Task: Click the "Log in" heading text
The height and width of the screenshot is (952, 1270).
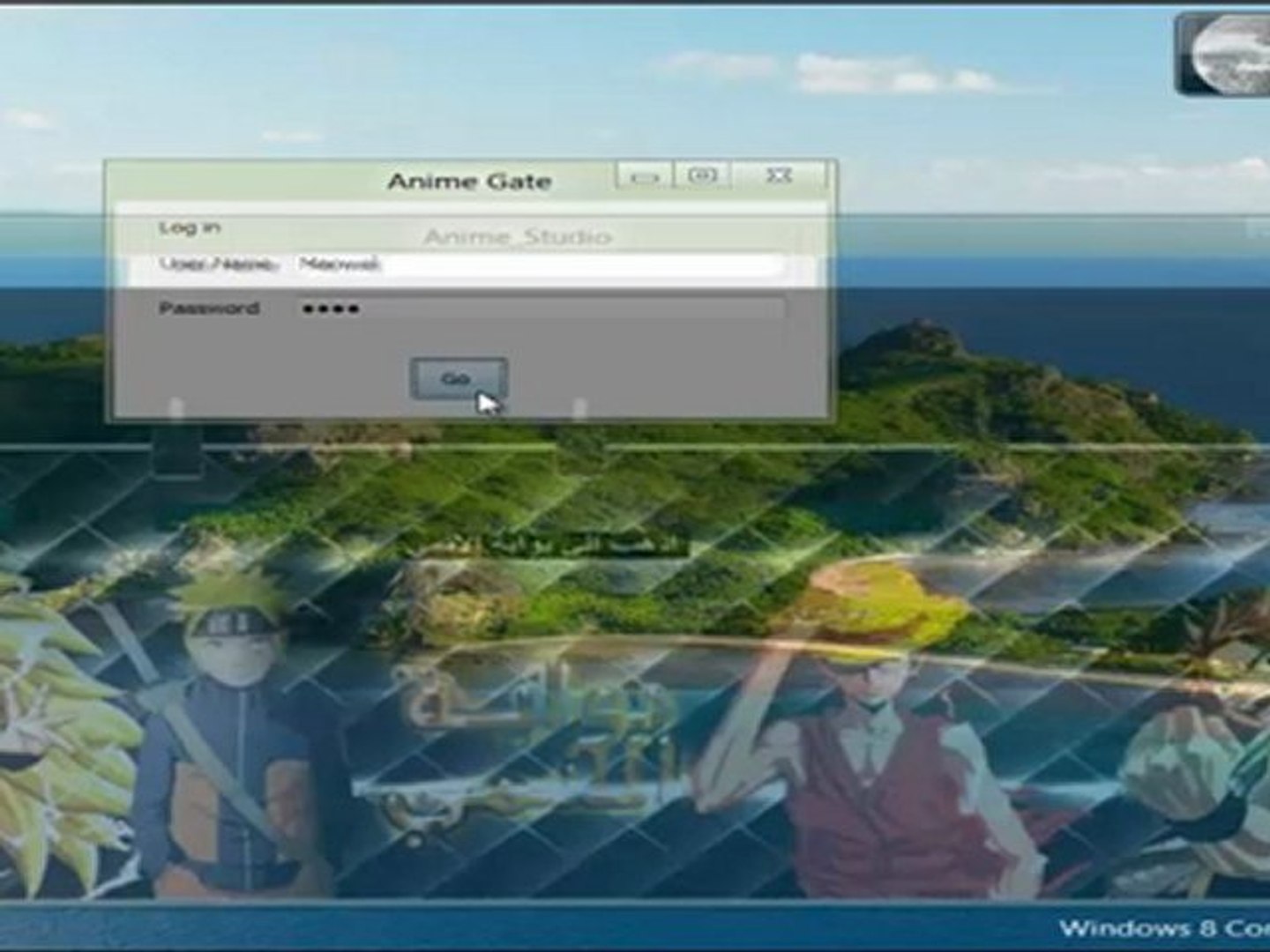Action: click(190, 228)
